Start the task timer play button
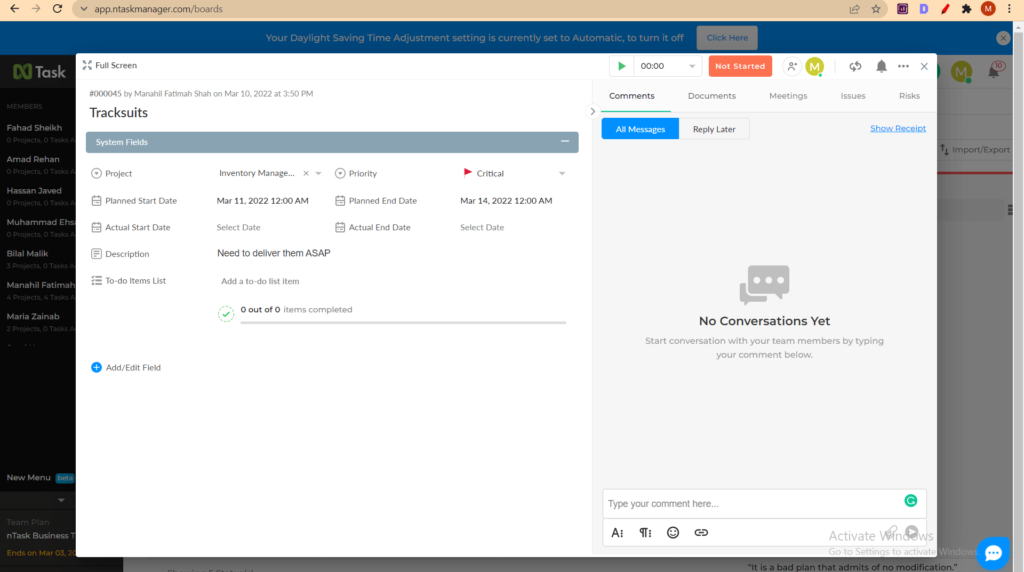This screenshot has height=572, width=1024. [x=622, y=66]
